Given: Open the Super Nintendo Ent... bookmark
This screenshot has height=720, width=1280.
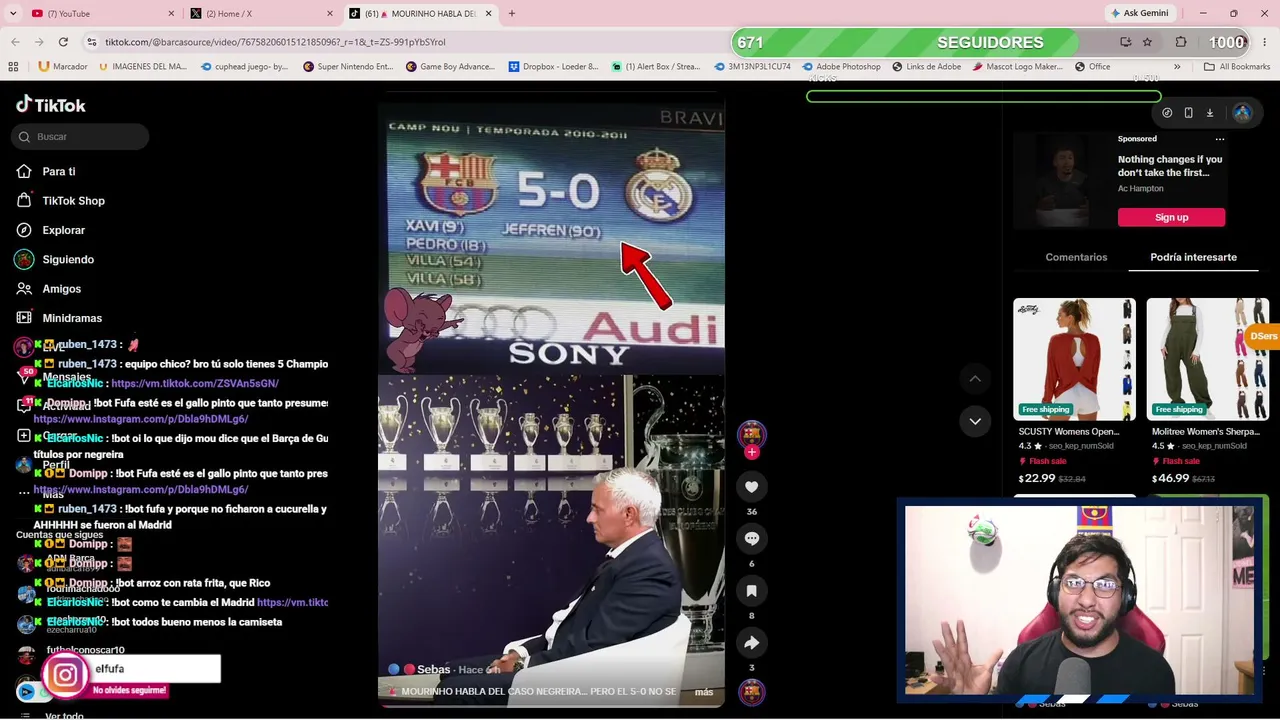Looking at the screenshot, I should click(x=347, y=67).
